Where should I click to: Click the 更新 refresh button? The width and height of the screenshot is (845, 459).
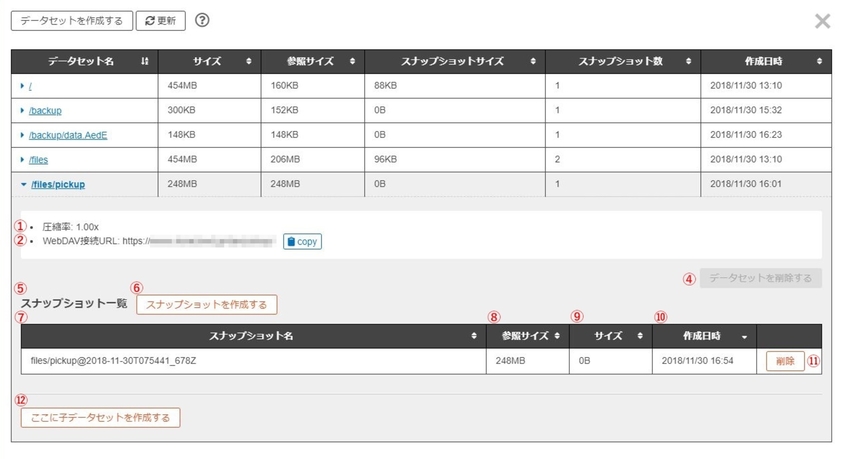pyautogui.click(x=160, y=20)
